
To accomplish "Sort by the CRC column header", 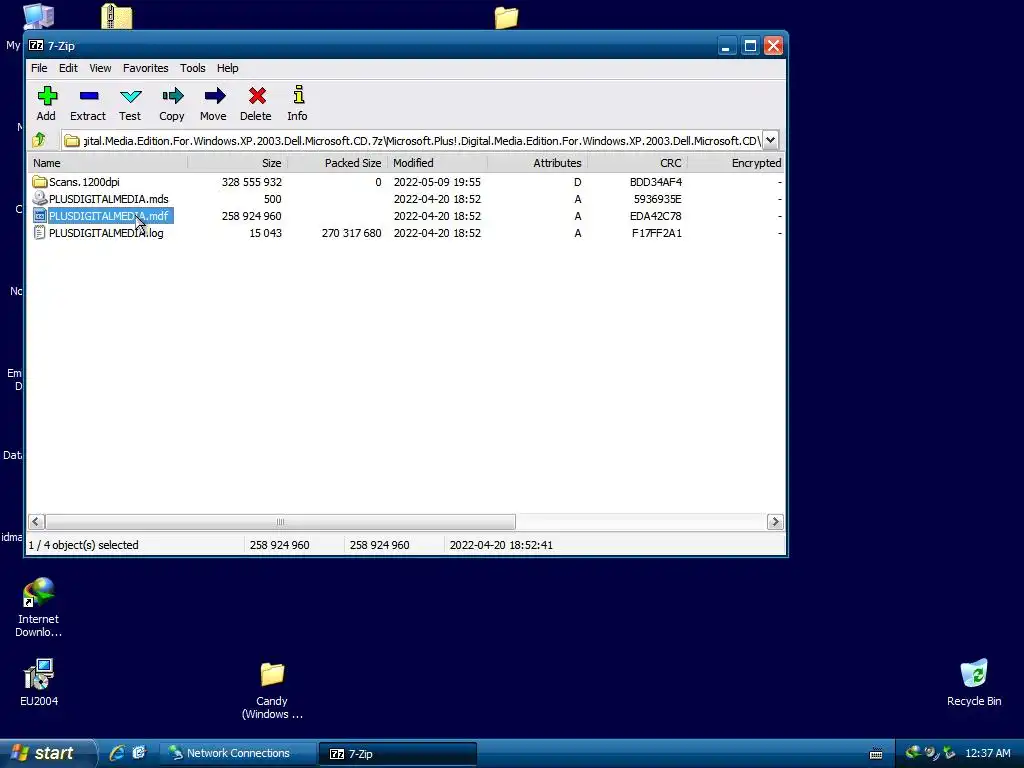I will [x=637, y=163].
